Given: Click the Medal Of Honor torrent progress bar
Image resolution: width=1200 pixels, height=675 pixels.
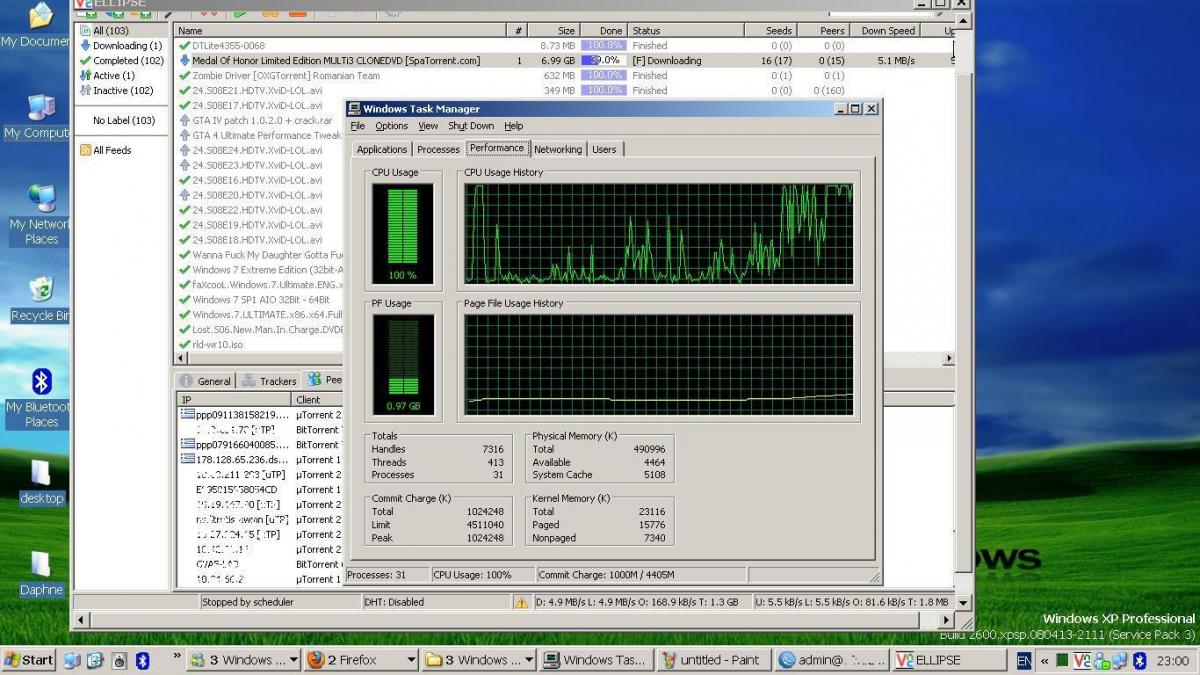Looking at the screenshot, I should pyautogui.click(x=604, y=61).
